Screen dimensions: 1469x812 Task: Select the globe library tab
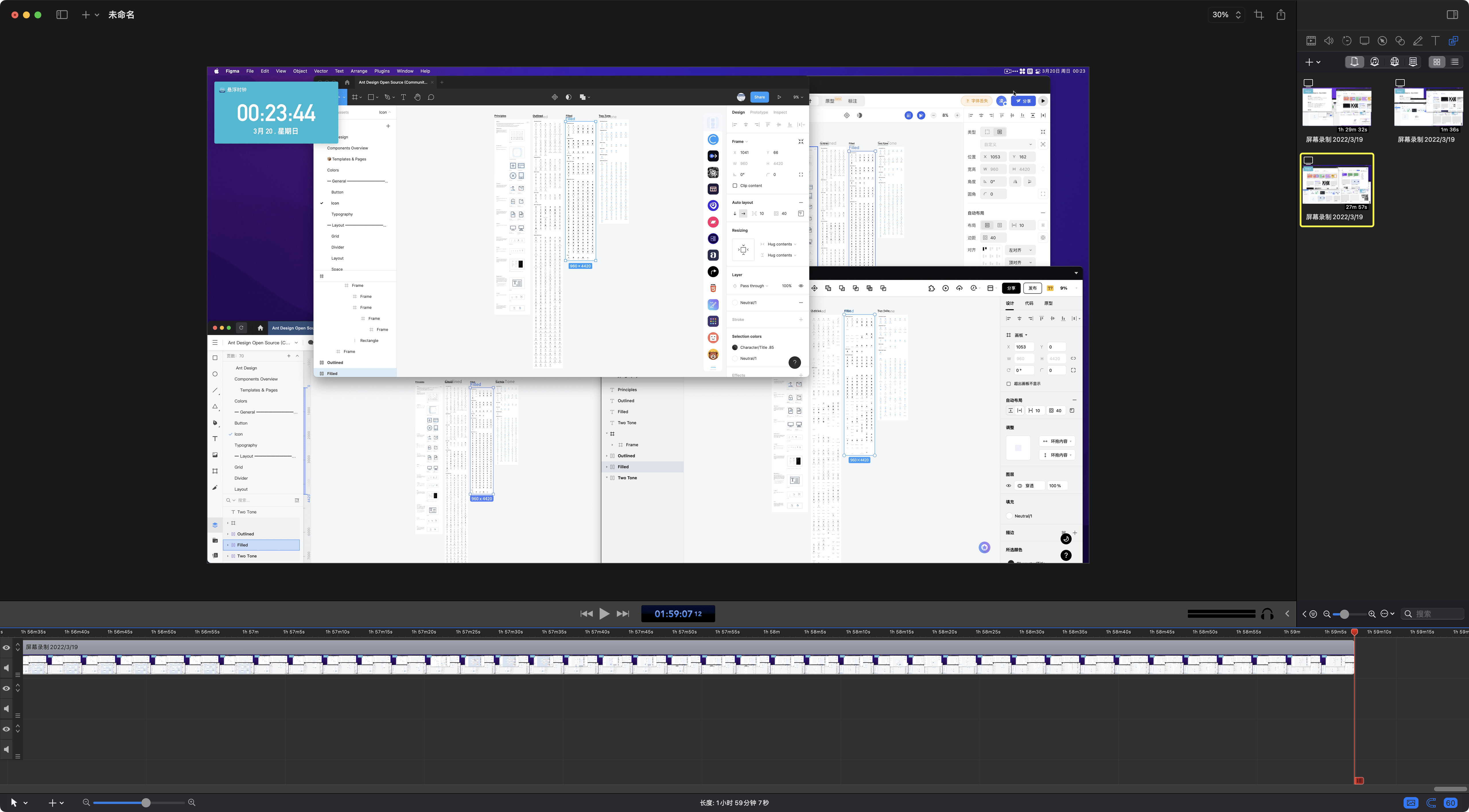(x=1394, y=62)
